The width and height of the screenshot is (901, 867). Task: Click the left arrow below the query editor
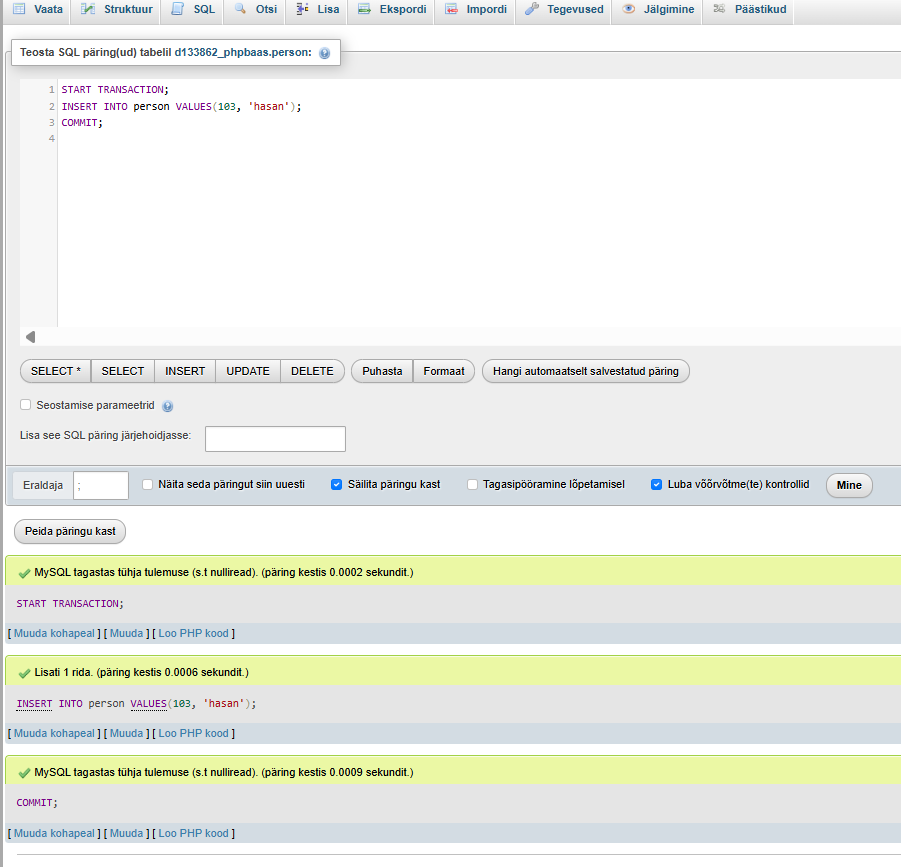click(x=31, y=337)
